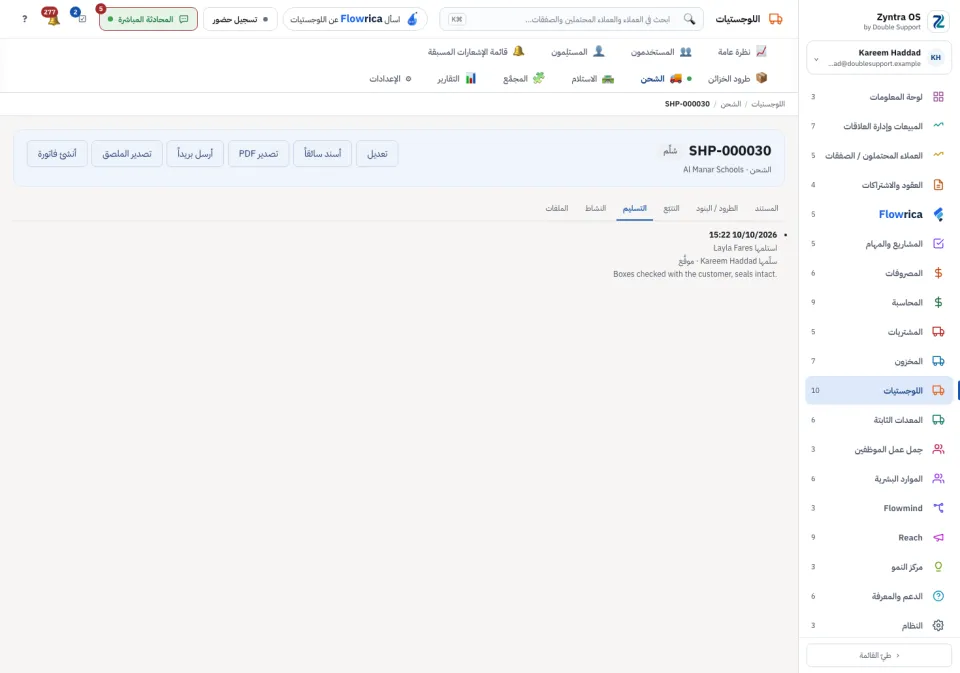Open Flowrica icon in sidebar

coord(938,214)
